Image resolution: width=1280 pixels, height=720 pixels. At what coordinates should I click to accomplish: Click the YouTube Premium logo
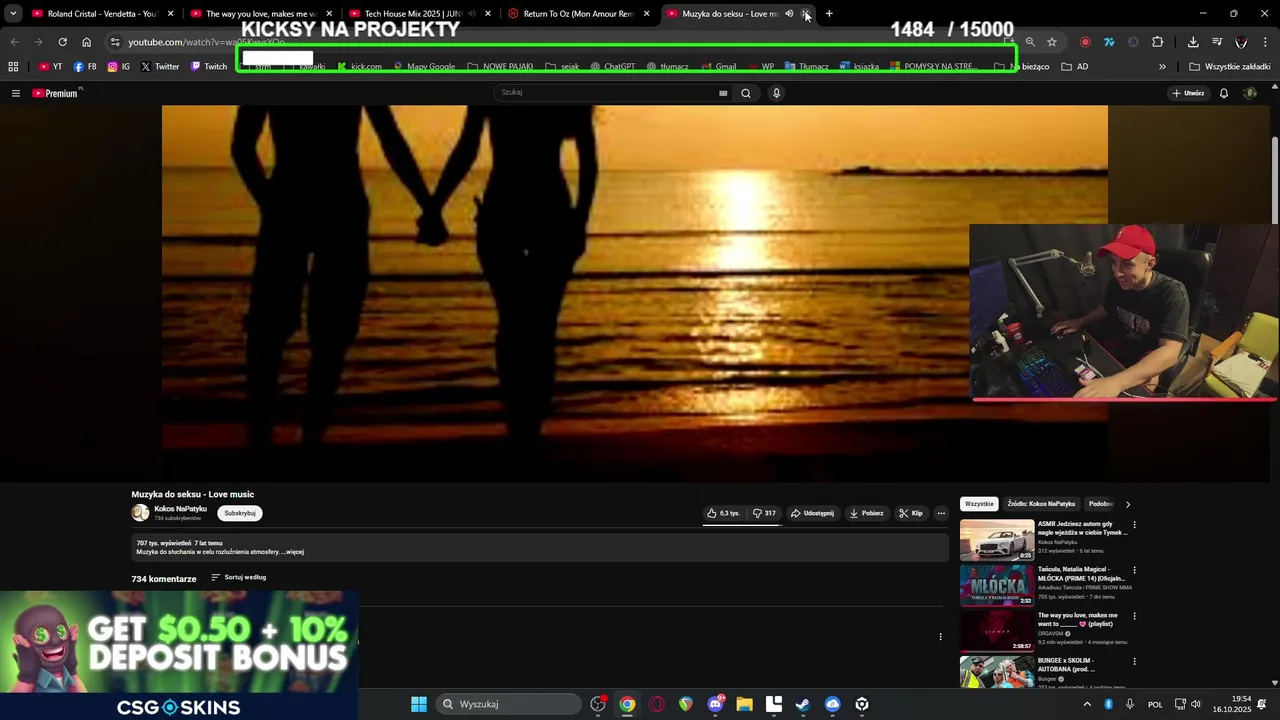(55, 93)
